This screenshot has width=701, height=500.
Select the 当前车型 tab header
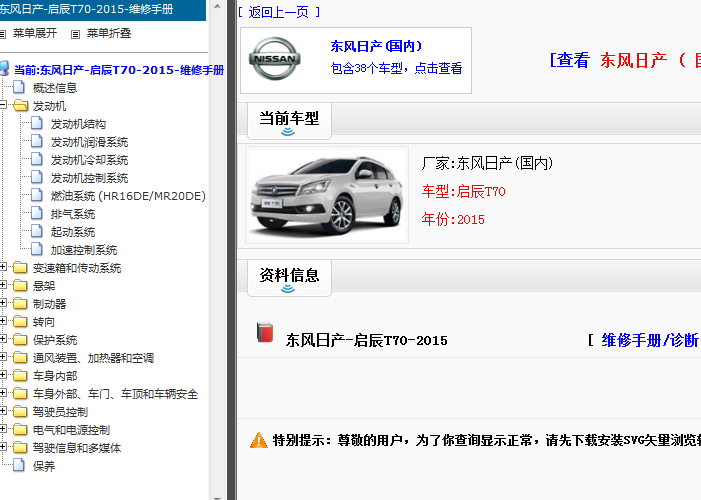[289, 121]
